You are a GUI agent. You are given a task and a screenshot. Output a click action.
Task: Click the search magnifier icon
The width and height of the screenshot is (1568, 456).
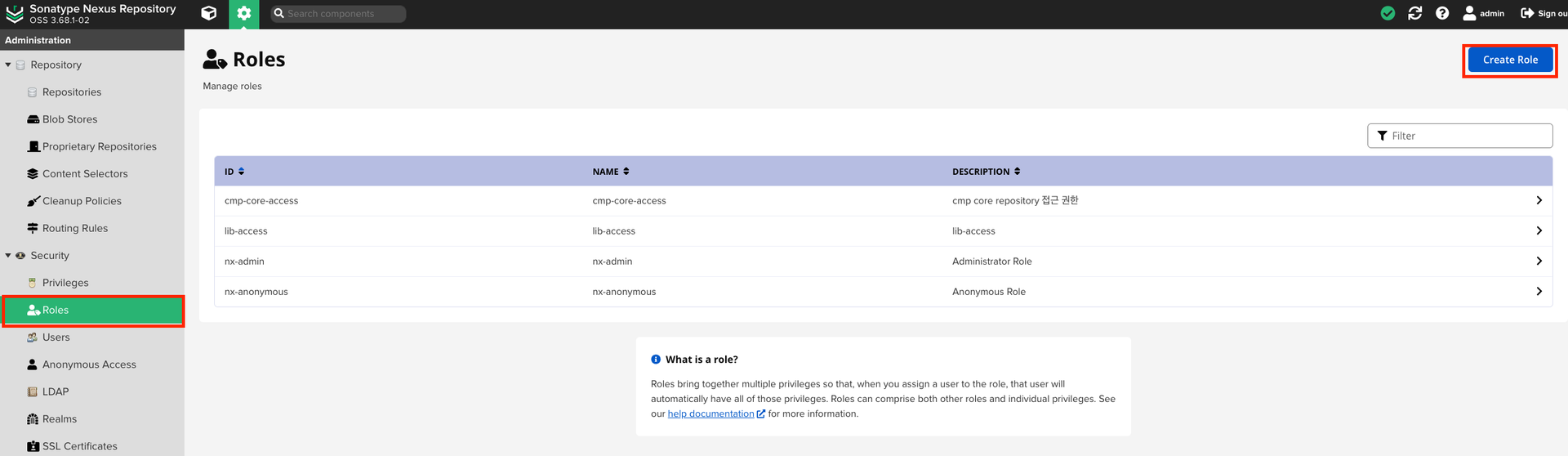pos(278,13)
